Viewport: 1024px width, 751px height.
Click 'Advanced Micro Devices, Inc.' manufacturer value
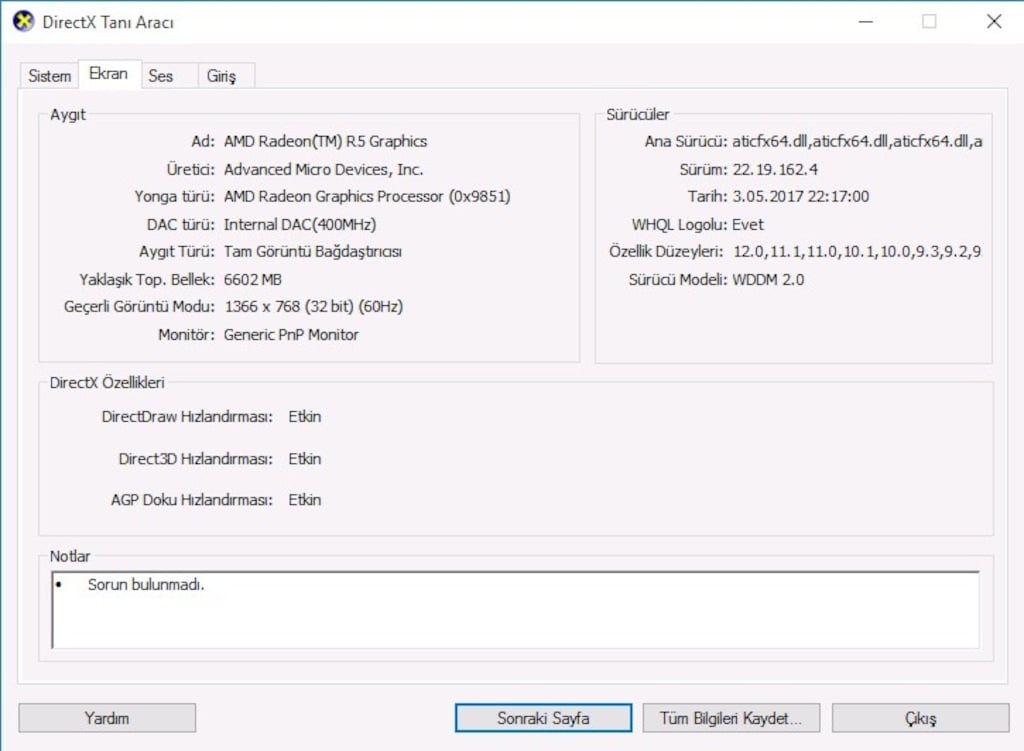[x=323, y=169]
